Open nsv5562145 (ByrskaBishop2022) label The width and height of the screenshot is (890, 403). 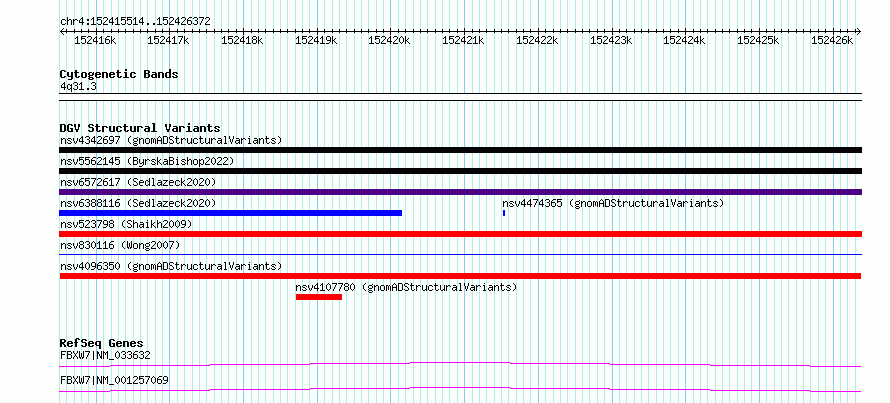click(147, 161)
